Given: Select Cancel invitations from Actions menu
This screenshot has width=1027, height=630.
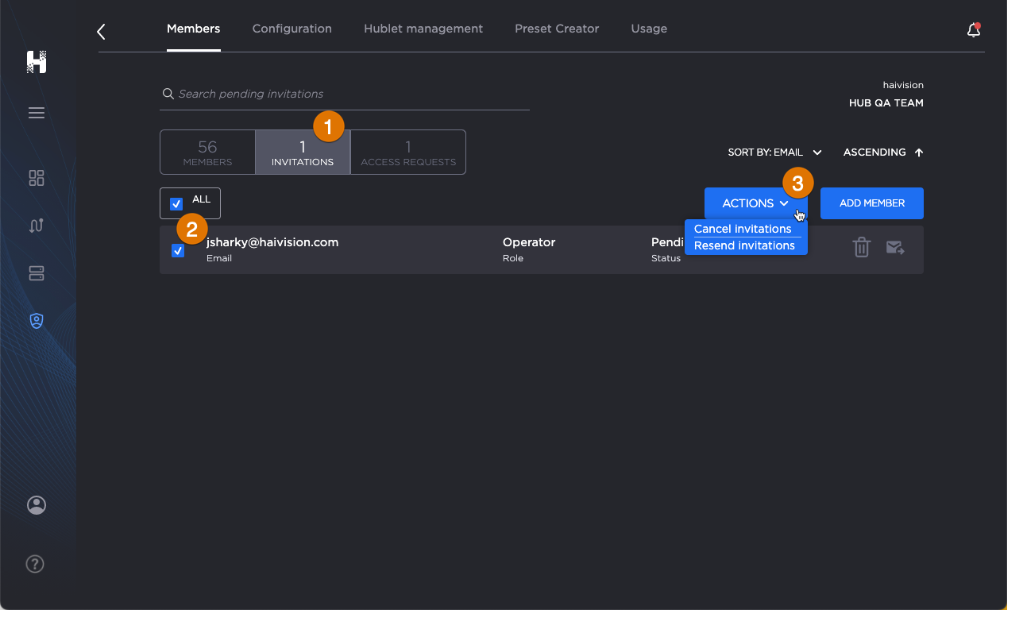Looking at the screenshot, I should 742,229.
